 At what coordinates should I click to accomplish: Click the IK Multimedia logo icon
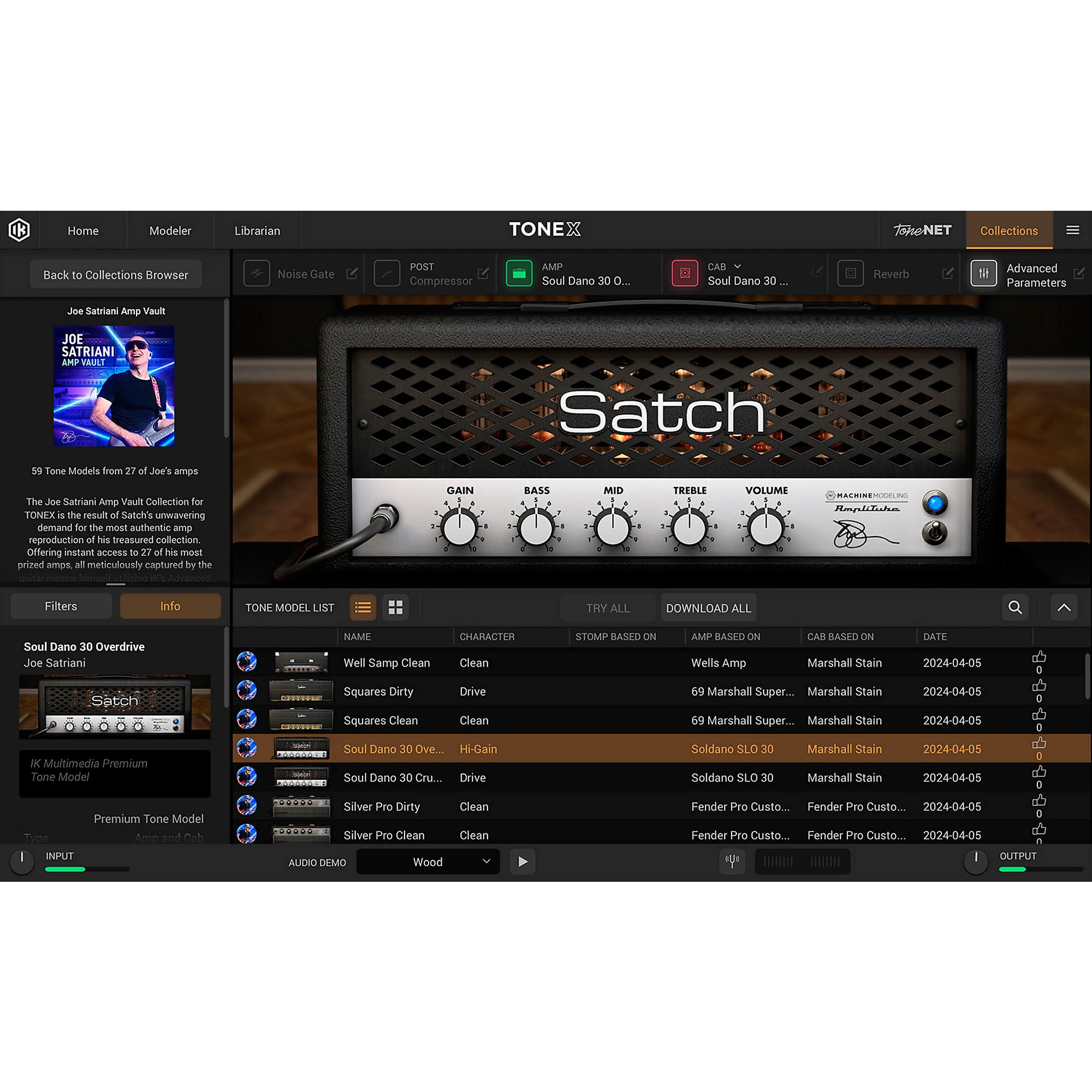point(19,230)
